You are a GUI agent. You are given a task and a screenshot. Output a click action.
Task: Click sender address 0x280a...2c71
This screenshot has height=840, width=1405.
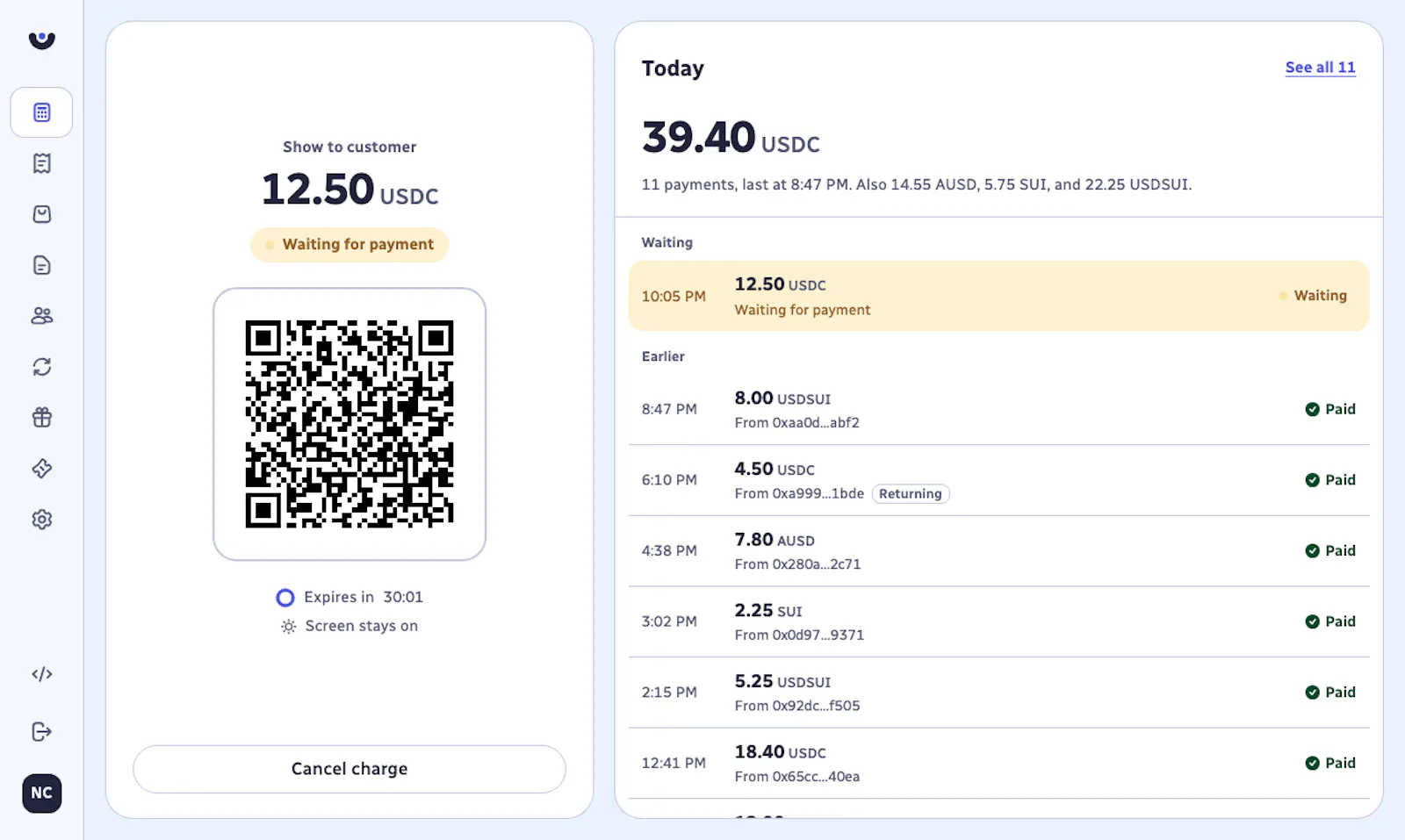[817, 564]
